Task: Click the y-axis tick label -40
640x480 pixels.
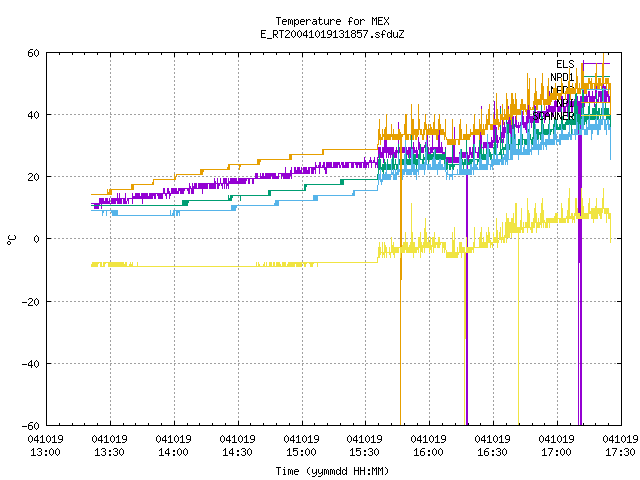Action: [x=31, y=364]
